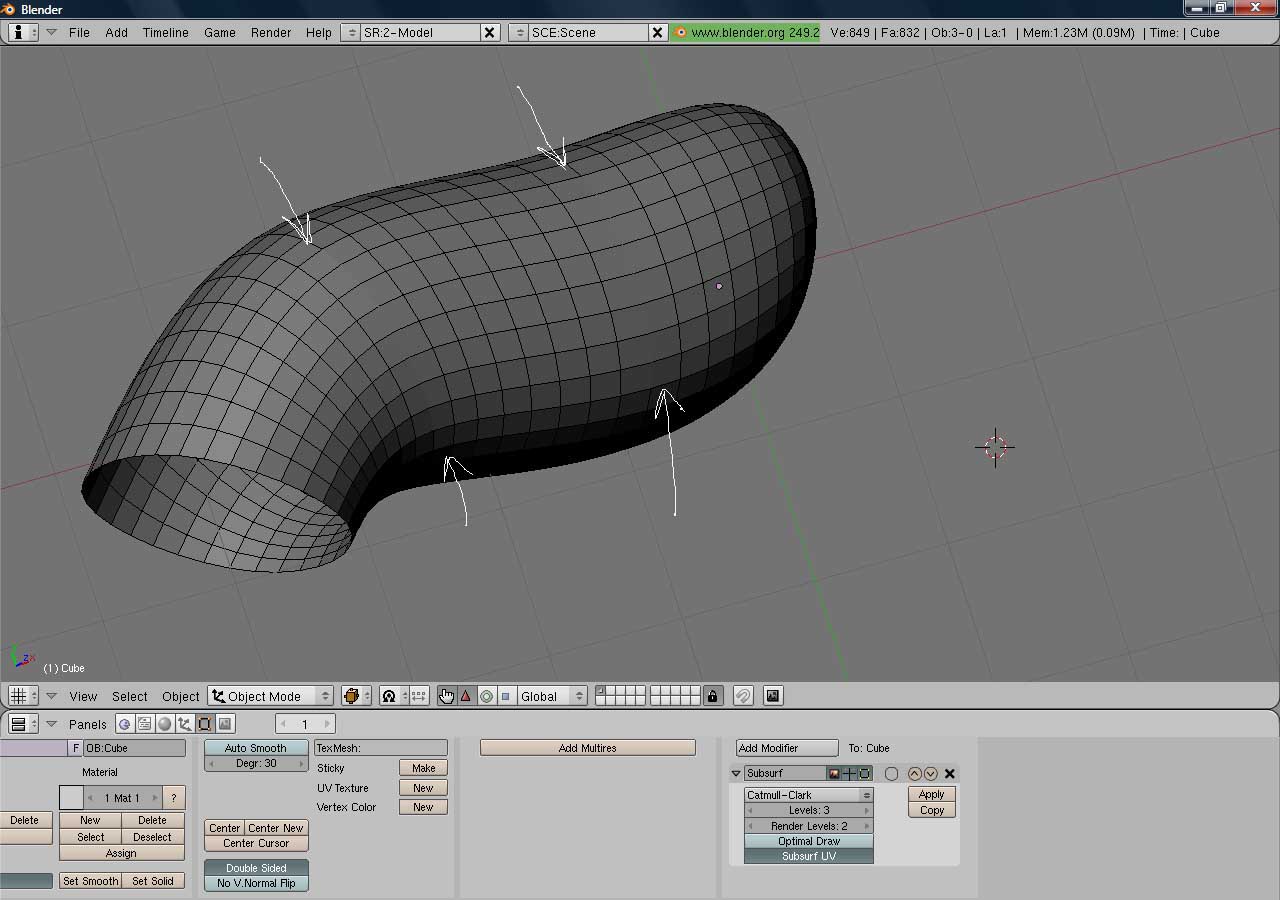The image size is (1280, 900).
Task: Open the Object Mode dropdown
Action: 270,696
